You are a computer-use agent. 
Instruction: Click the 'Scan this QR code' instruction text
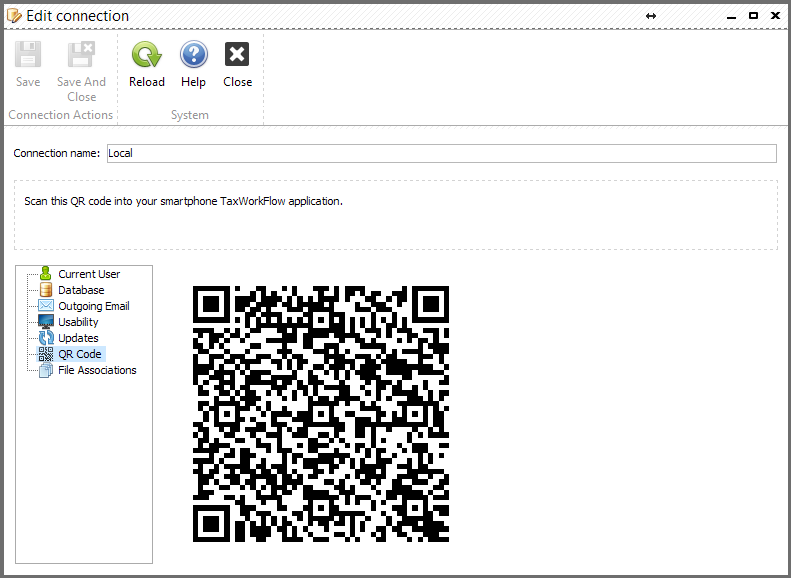point(184,201)
